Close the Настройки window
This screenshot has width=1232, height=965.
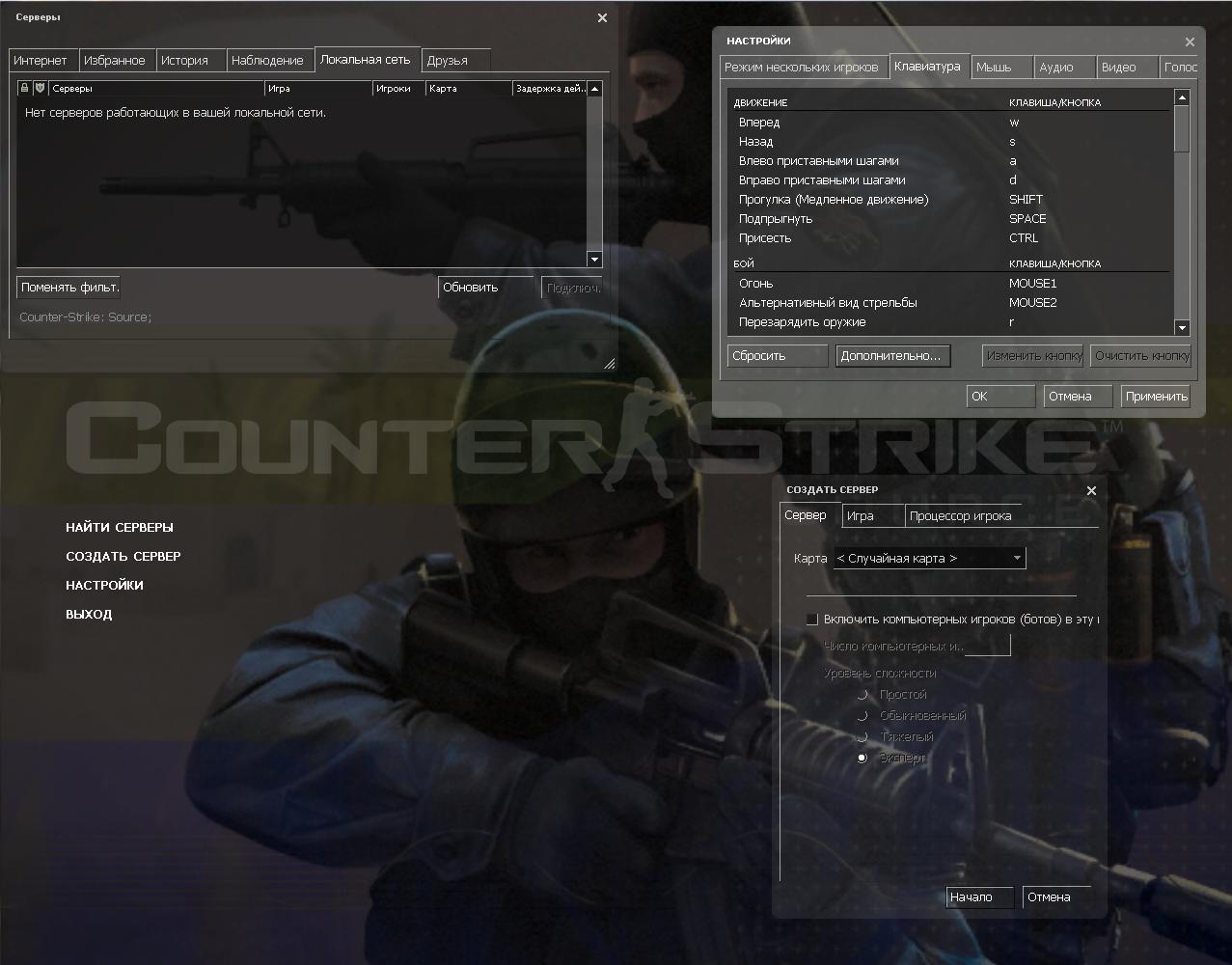(1190, 41)
